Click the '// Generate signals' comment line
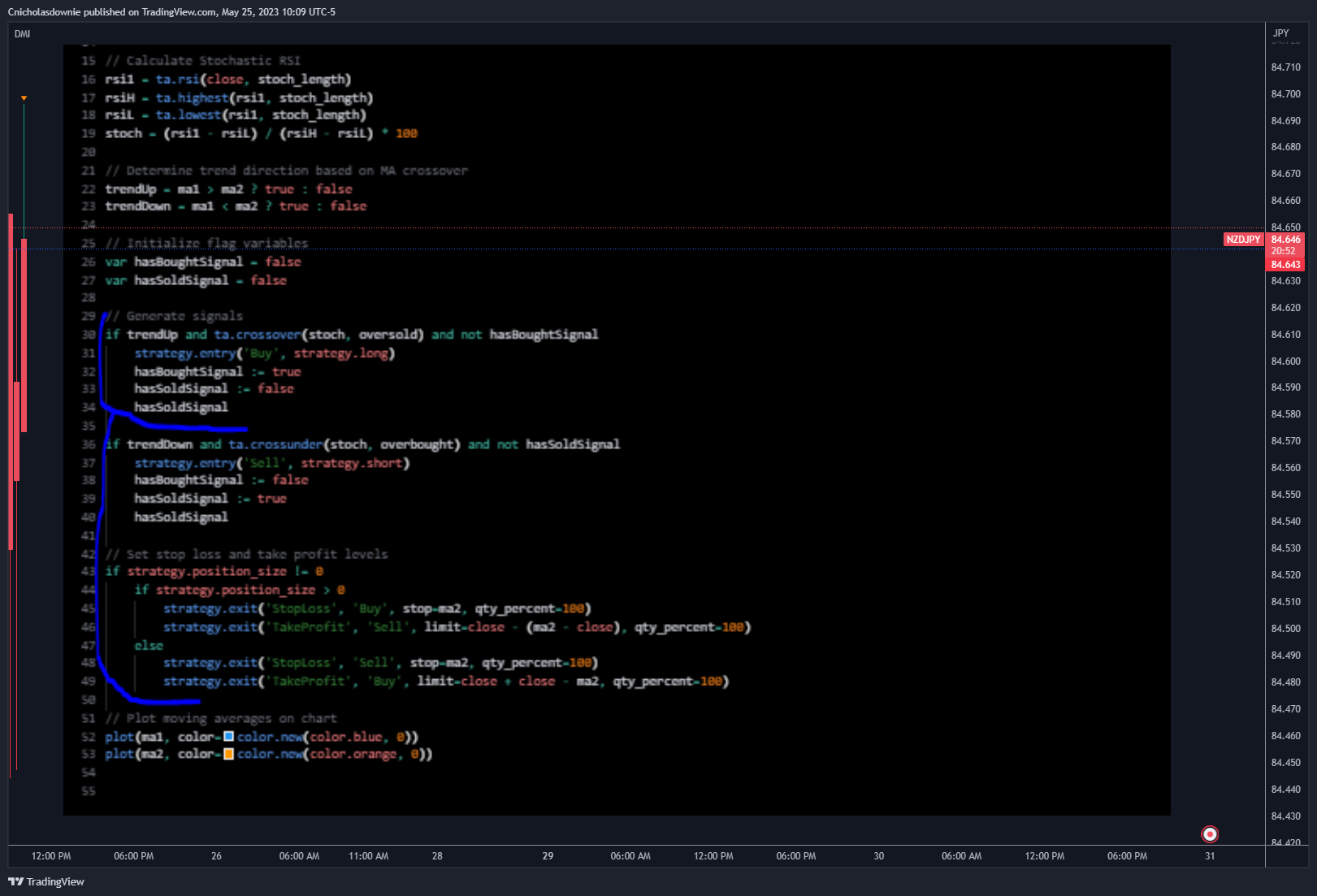Screen dimensions: 1317x896 point(174,316)
